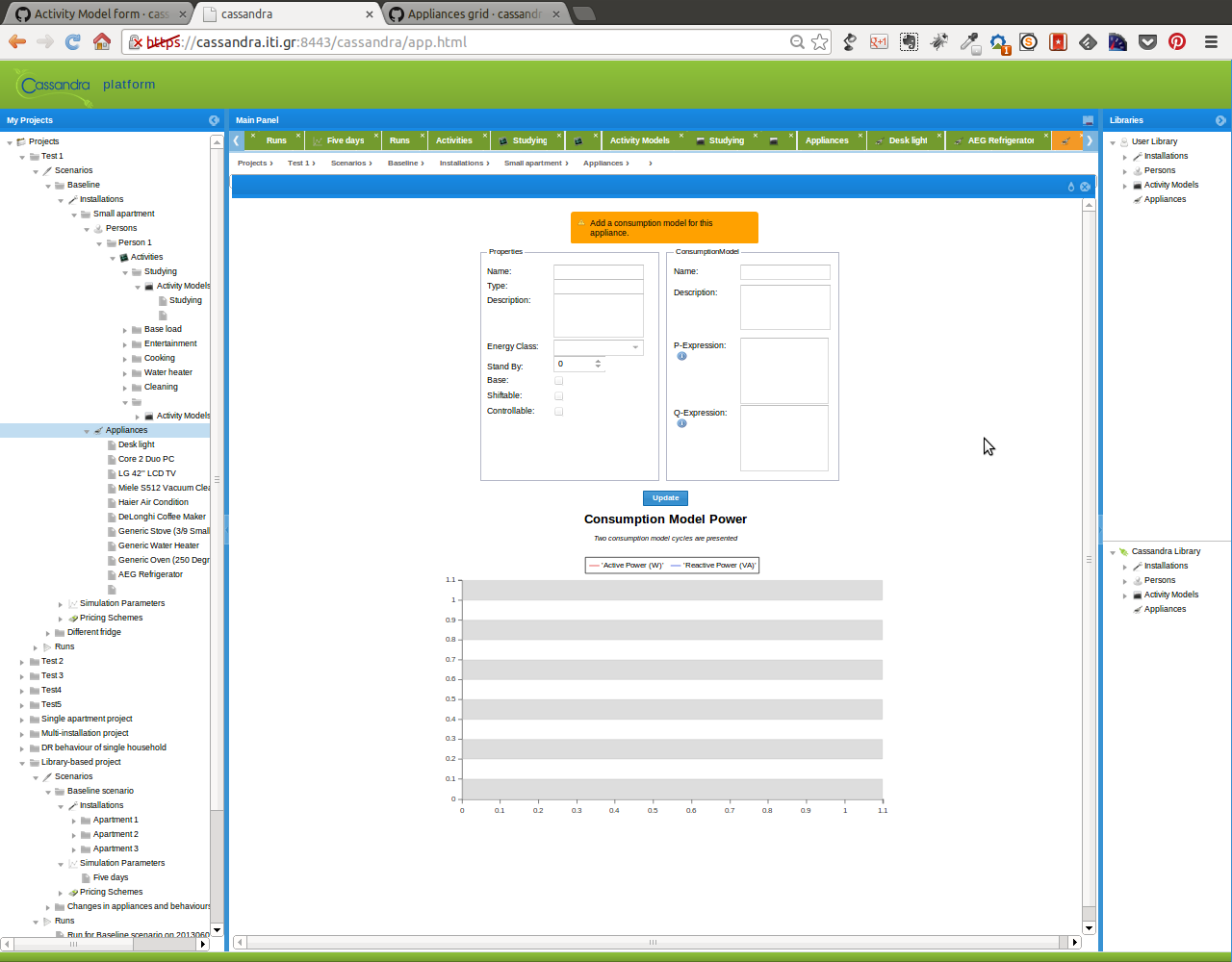The image size is (1232, 962).
Task: Open the Baseline breadcrumb link
Action: 402,163
